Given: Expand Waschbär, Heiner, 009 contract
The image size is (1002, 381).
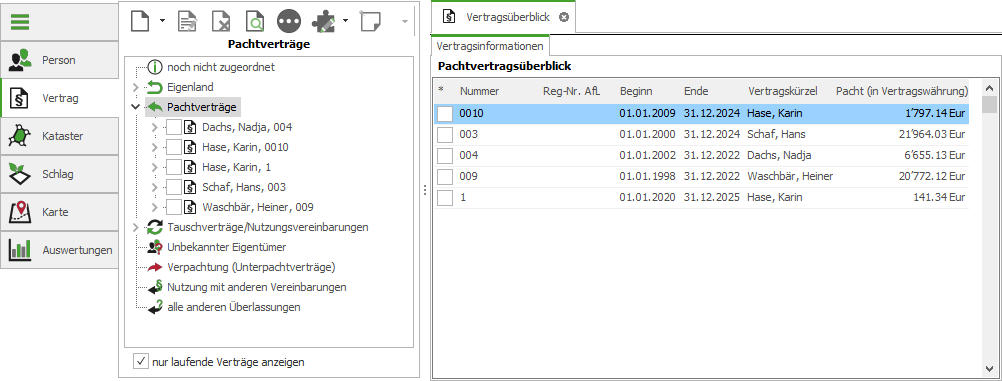Looking at the screenshot, I should click(x=154, y=207).
